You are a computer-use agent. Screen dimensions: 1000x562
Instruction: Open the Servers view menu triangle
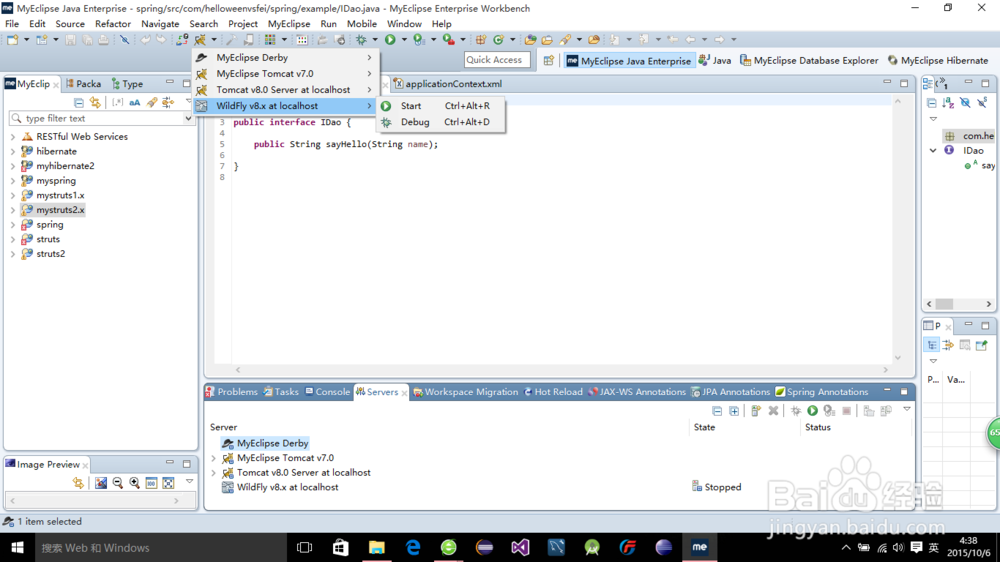click(907, 410)
